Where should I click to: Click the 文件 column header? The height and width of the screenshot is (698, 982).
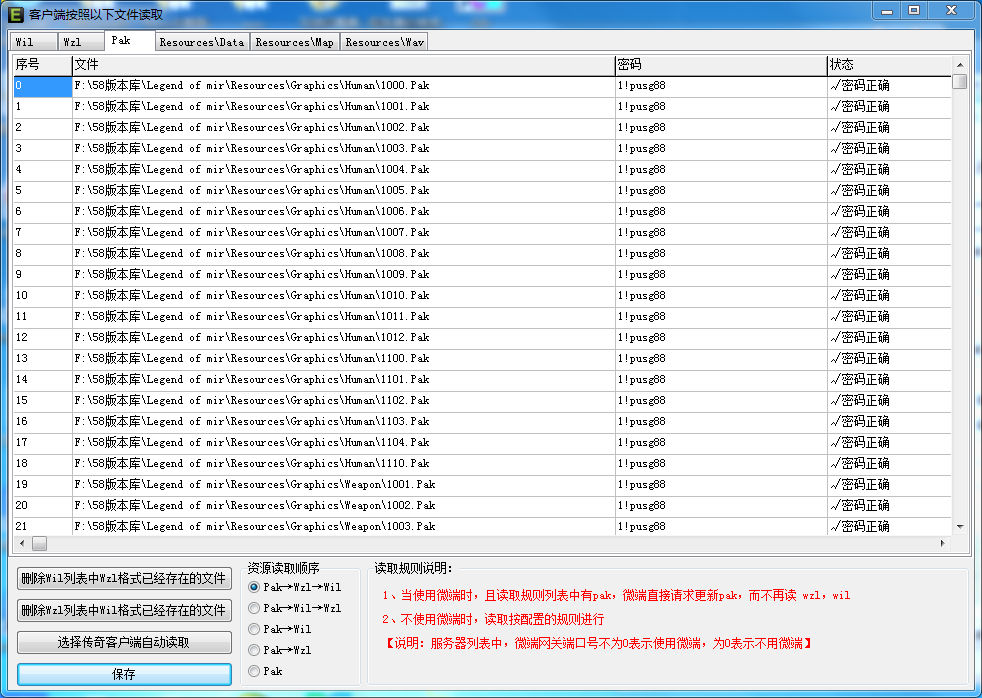pos(342,65)
